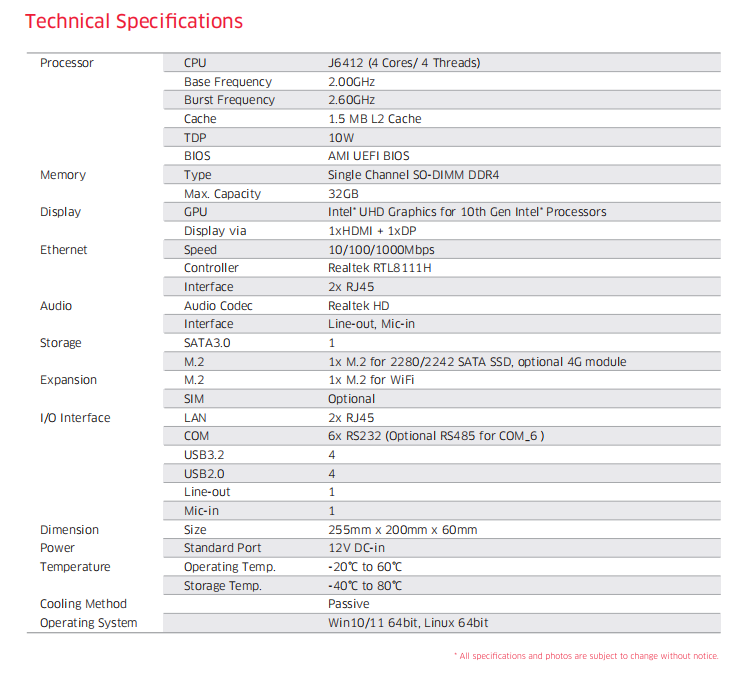Click the Technical Specifications heading
Image resolution: width=736 pixels, height=673 pixels.
[x=133, y=21]
